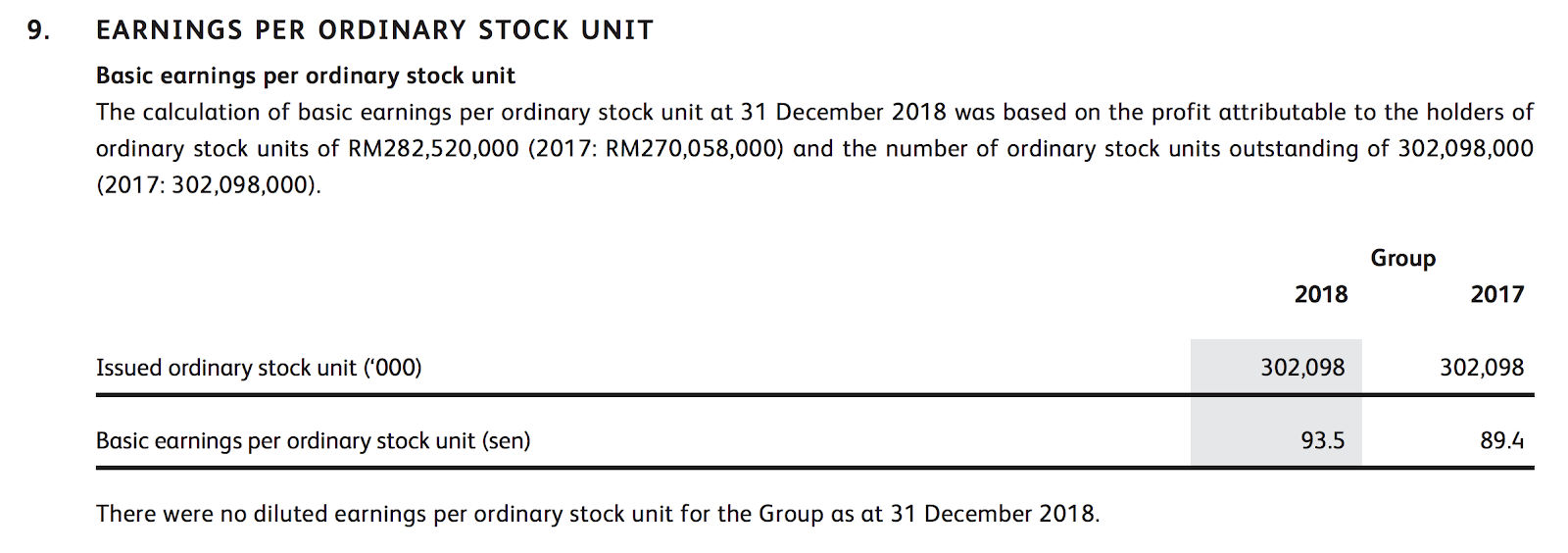1568x553 pixels.
Task: Select the 2017 column header
Action: (1497, 294)
